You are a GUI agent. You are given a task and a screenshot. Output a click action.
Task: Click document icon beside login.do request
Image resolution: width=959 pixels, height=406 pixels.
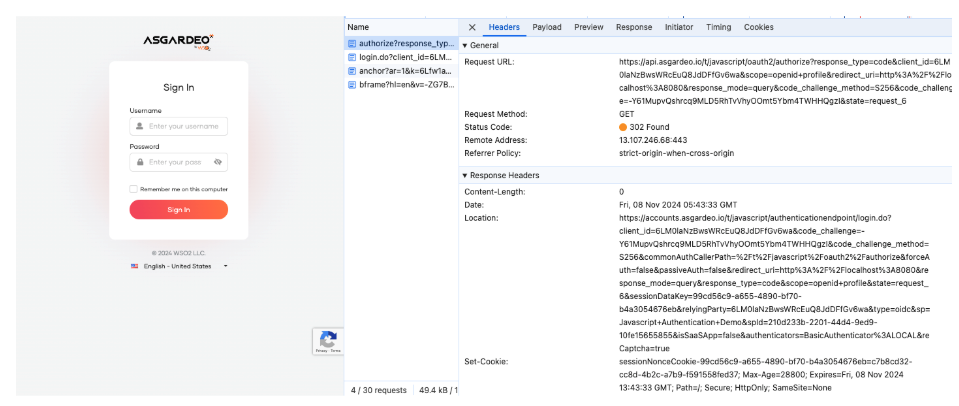pyautogui.click(x=352, y=57)
